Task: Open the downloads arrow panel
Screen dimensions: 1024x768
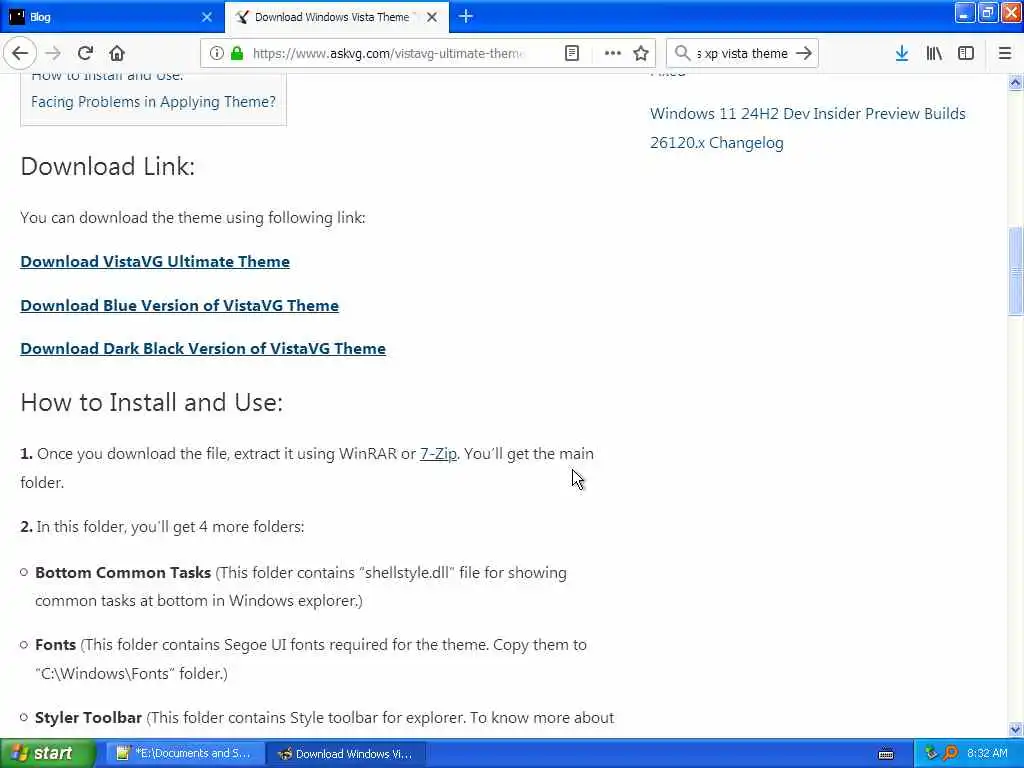Action: (902, 54)
